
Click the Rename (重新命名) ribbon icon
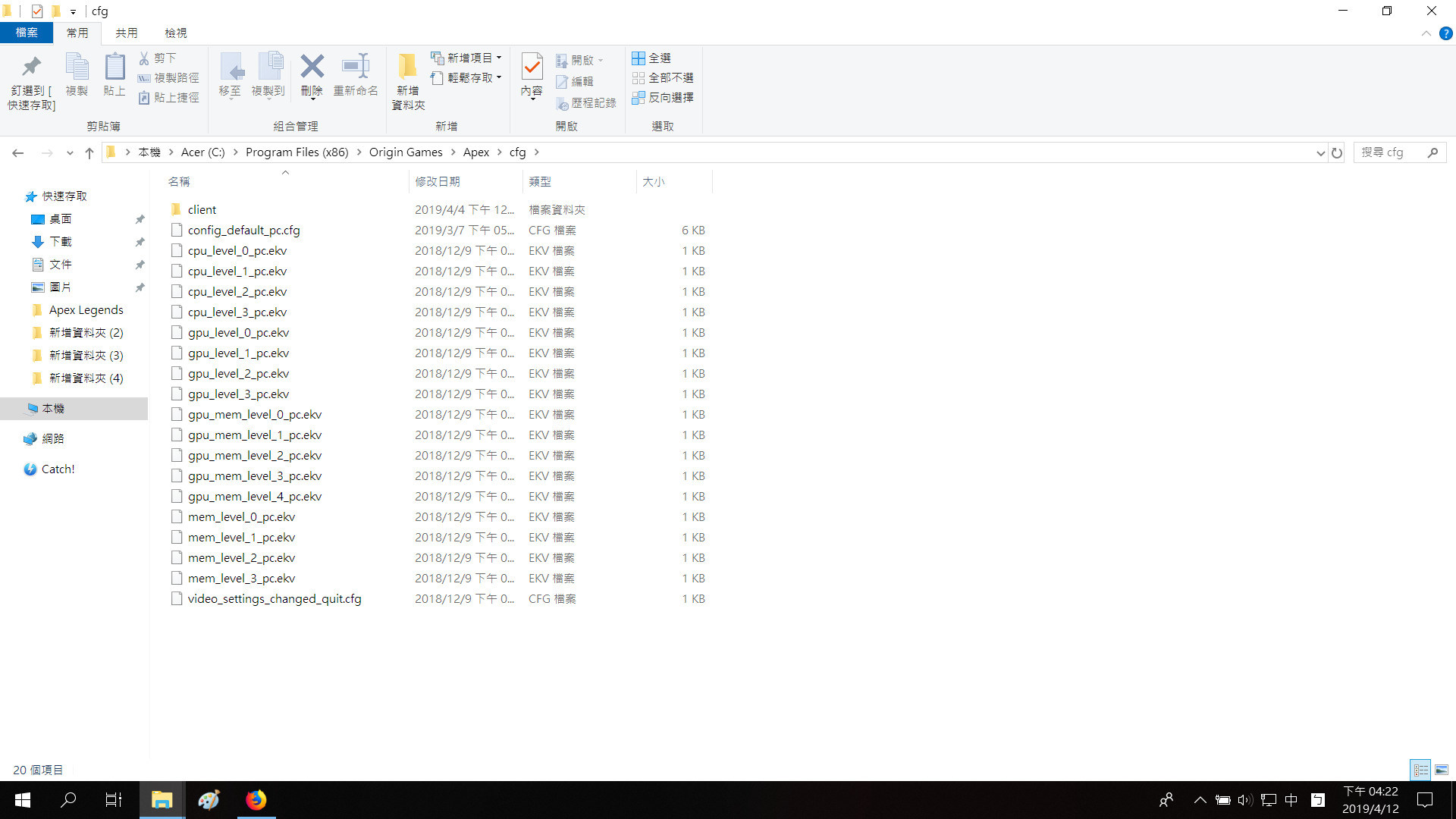click(355, 67)
